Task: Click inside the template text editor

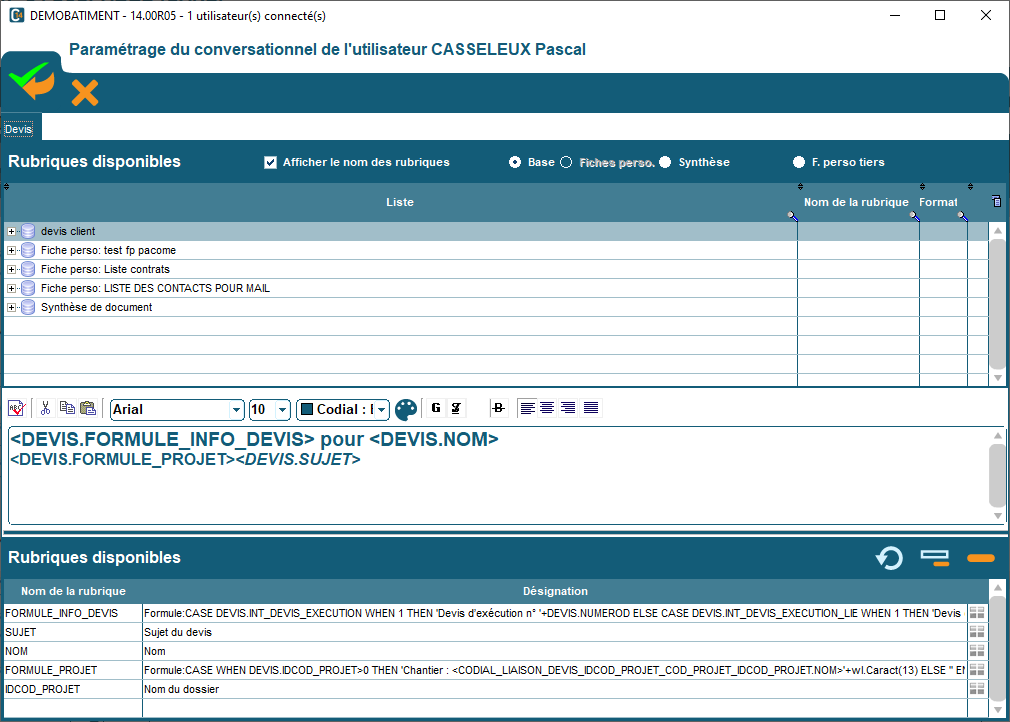Action: tap(500, 490)
